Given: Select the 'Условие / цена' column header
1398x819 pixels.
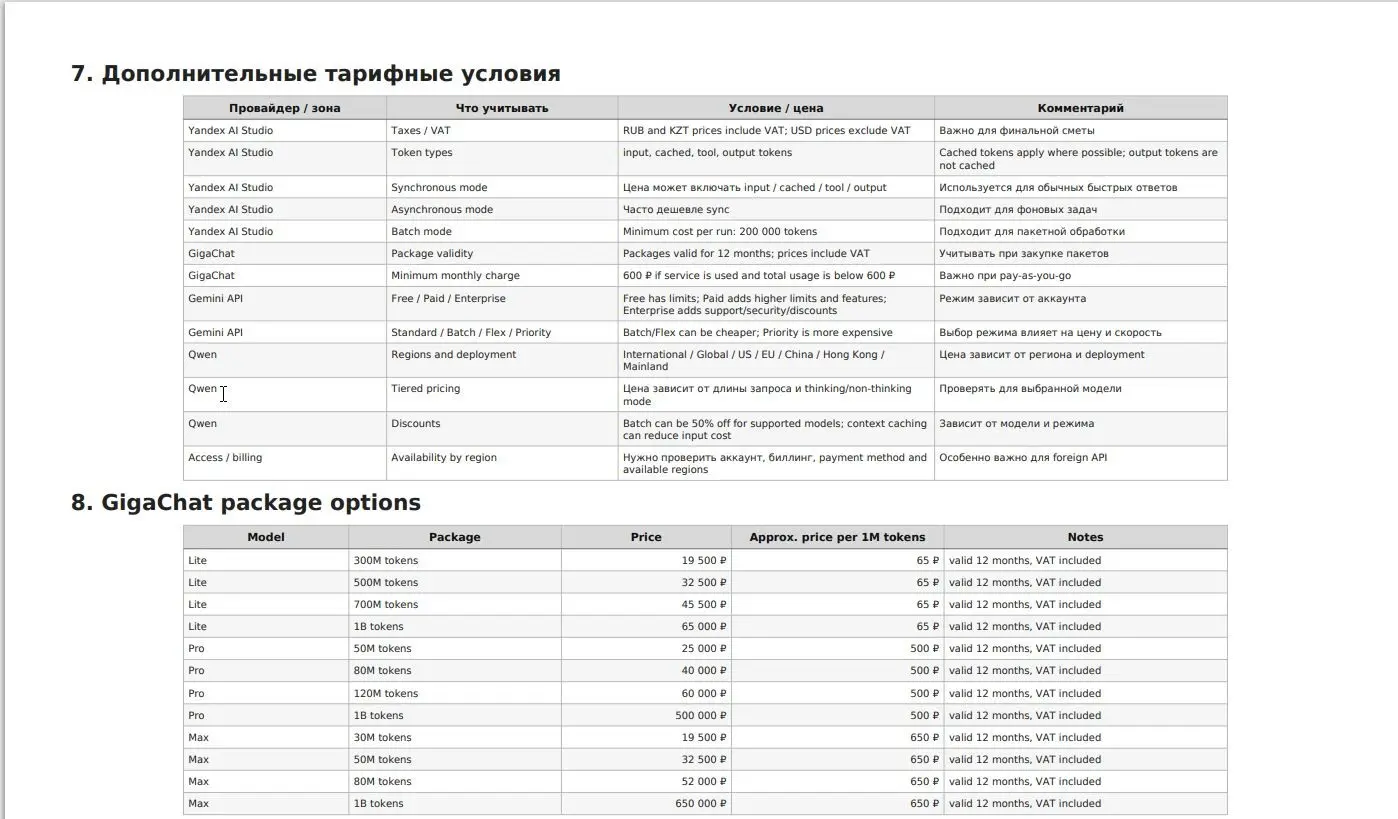Looking at the screenshot, I should [776, 108].
